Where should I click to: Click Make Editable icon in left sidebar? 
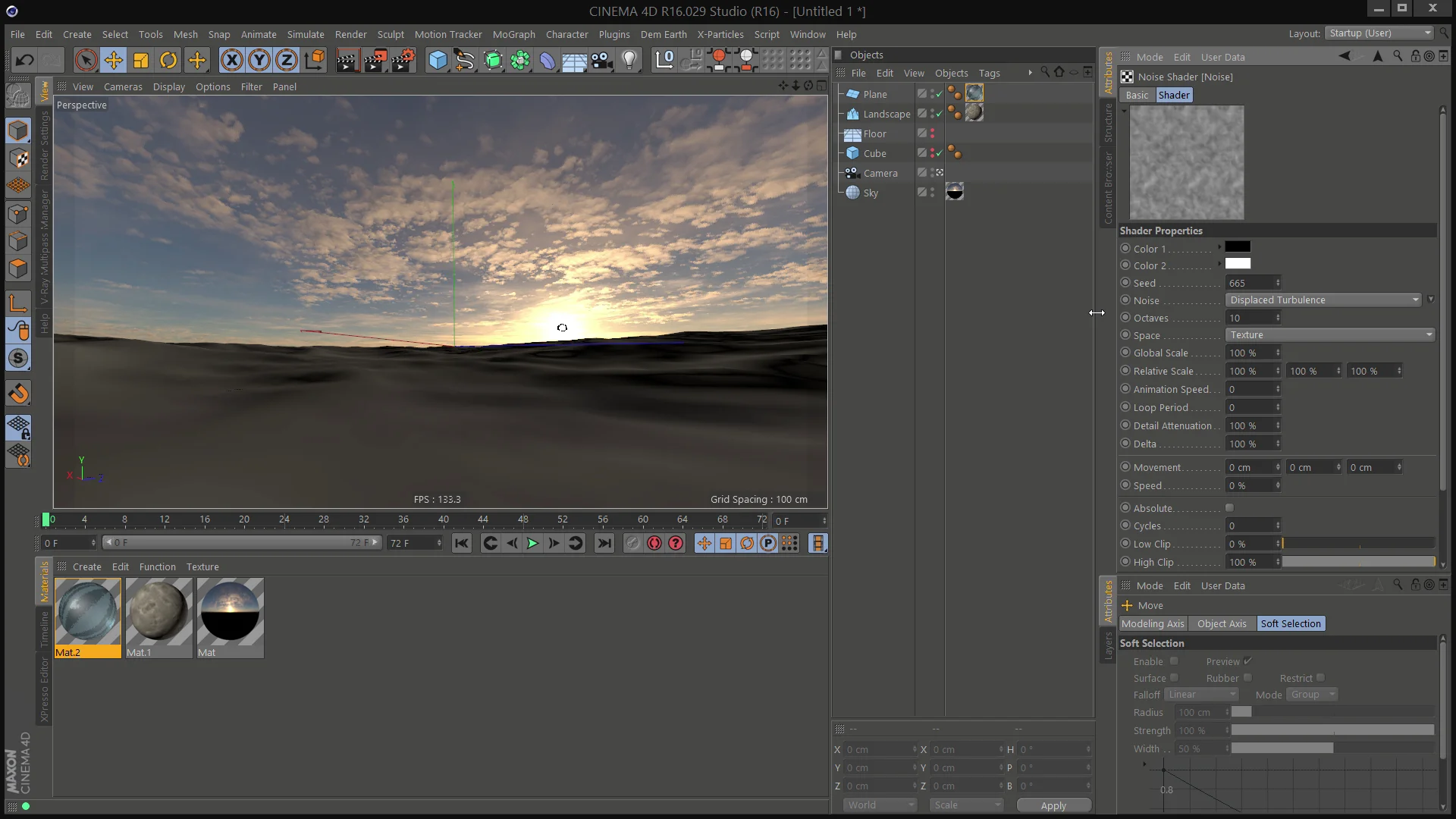[x=19, y=95]
